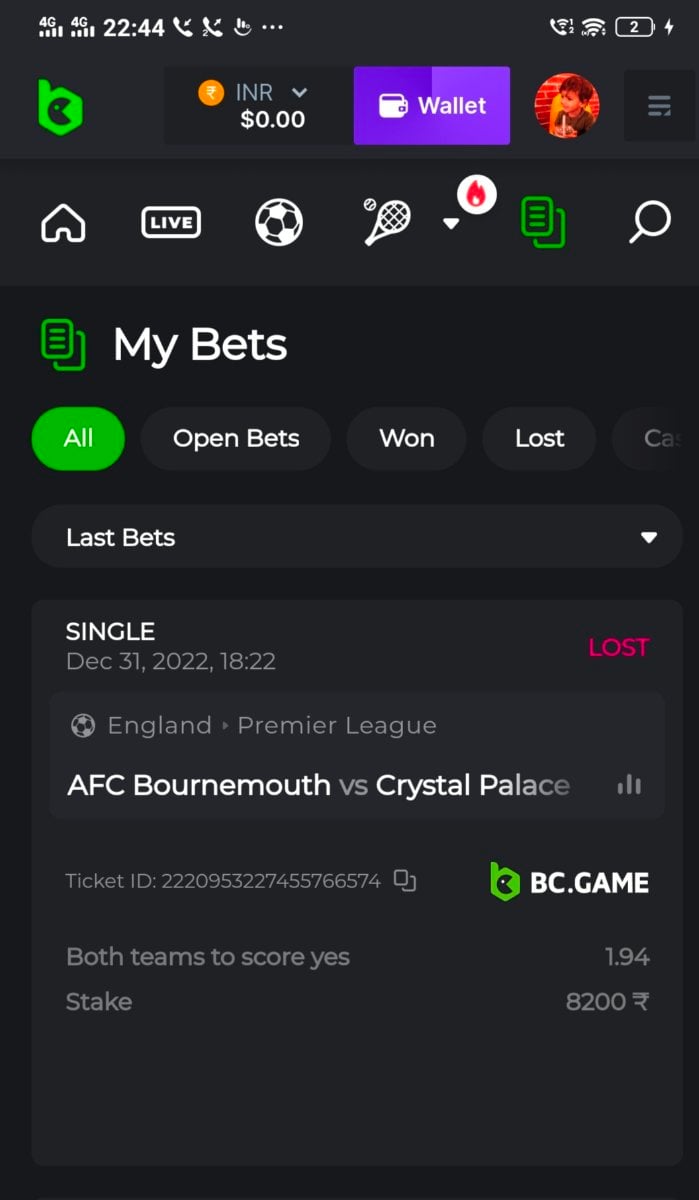
Task: Open the green bet slip icon
Action: point(542,222)
